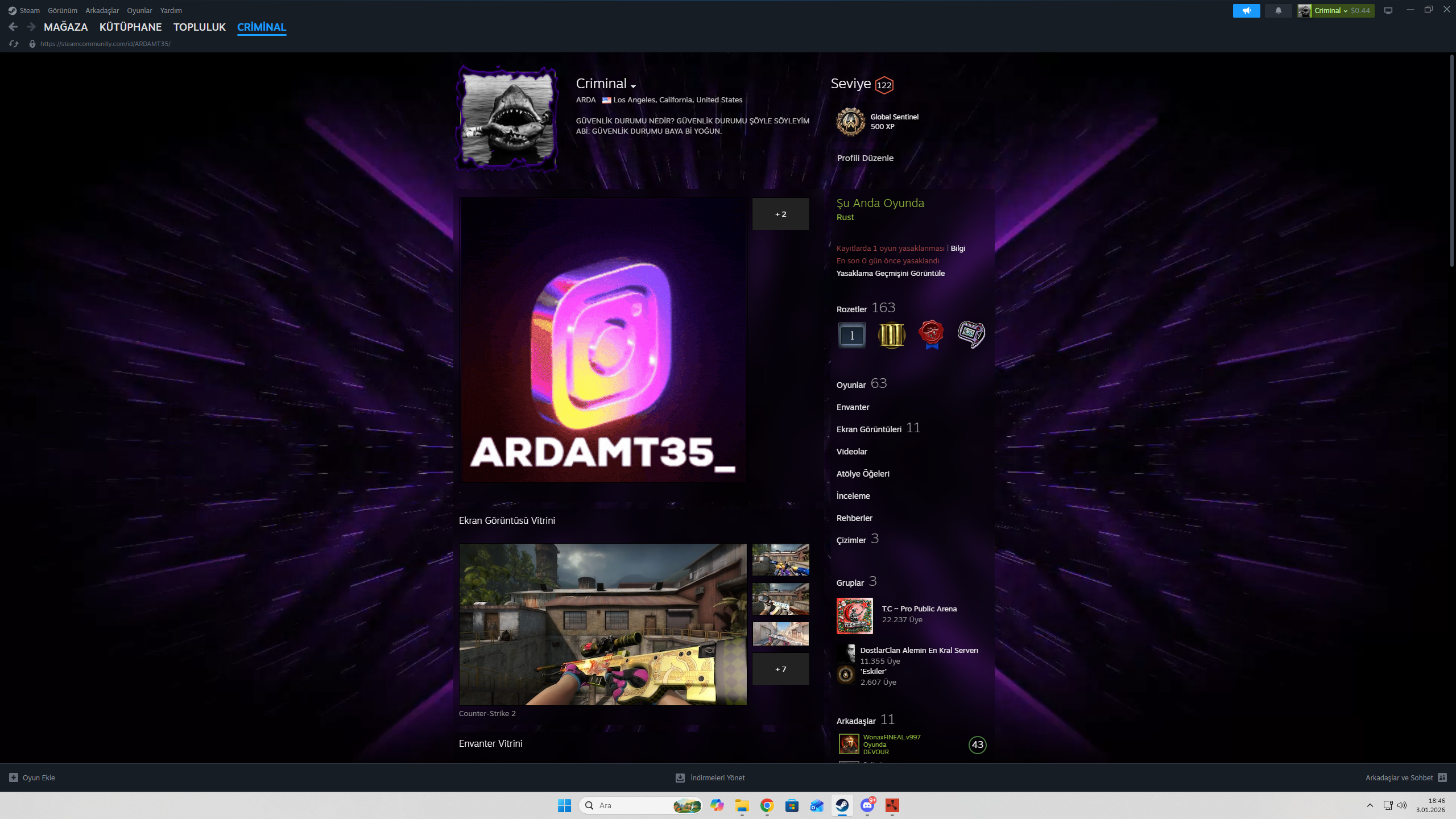1456x819 pixels.
Task: Go to the MAĞAZA tab
Action: 66,27
